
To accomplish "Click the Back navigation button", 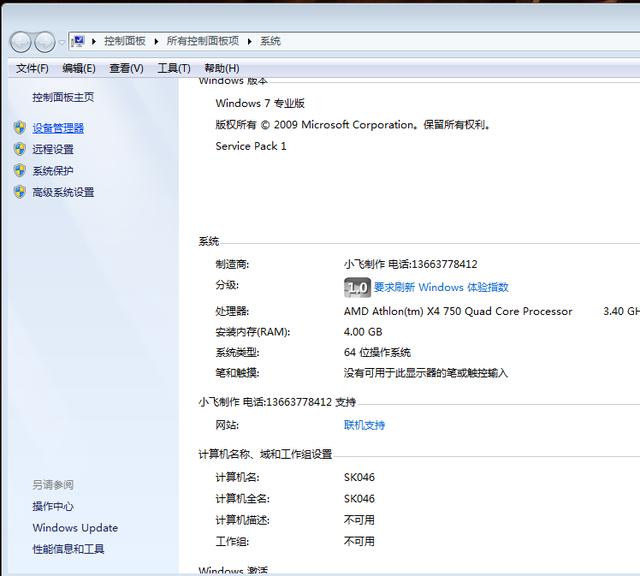I will point(20,42).
